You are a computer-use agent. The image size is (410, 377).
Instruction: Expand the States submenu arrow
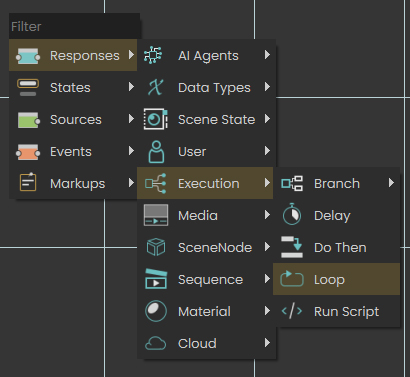[131, 87]
